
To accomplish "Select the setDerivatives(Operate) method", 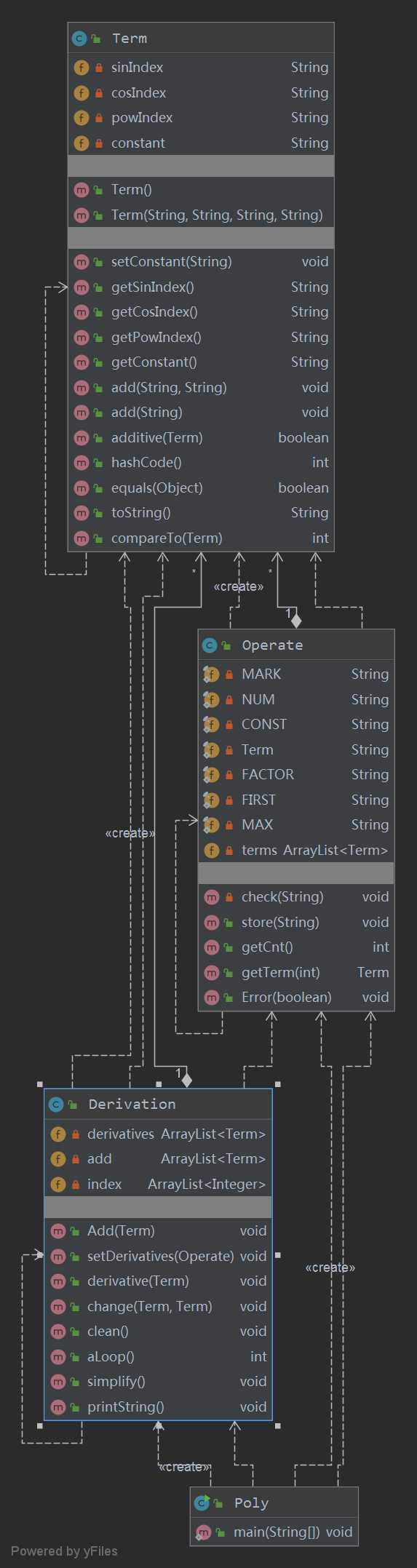I will tap(158, 1257).
